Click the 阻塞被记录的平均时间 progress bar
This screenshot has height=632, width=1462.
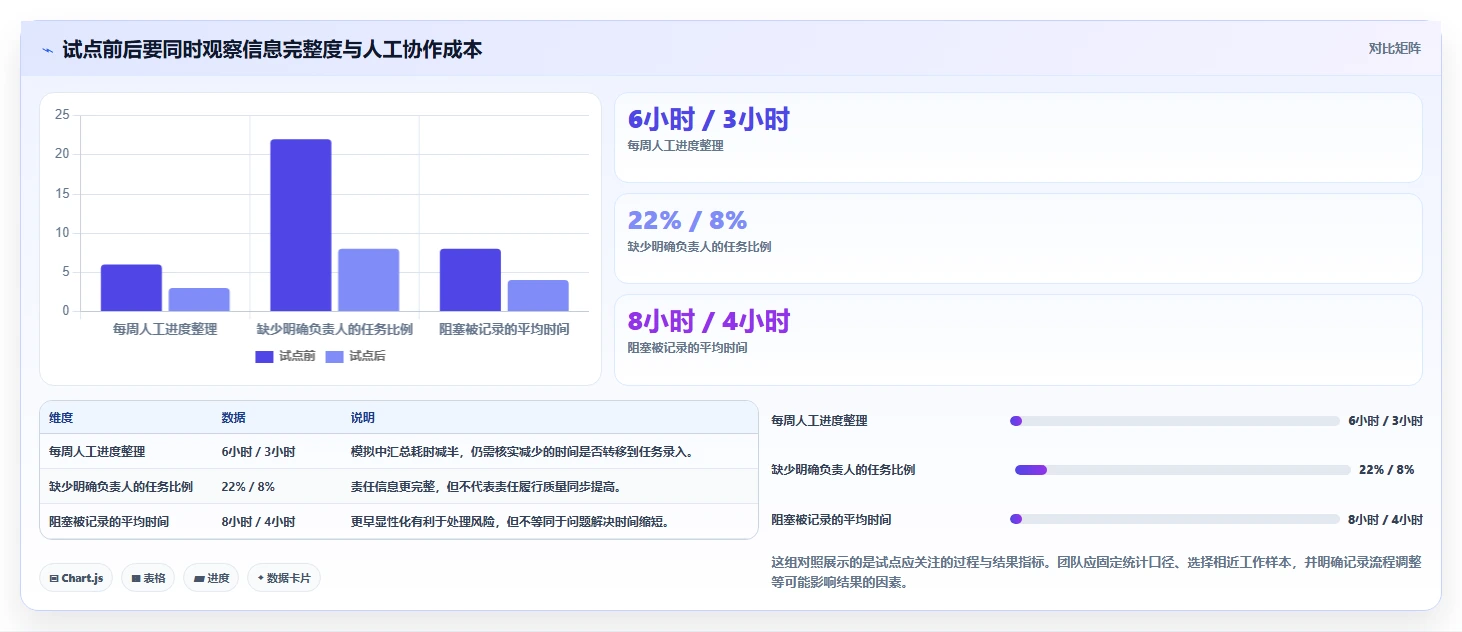click(x=1175, y=519)
